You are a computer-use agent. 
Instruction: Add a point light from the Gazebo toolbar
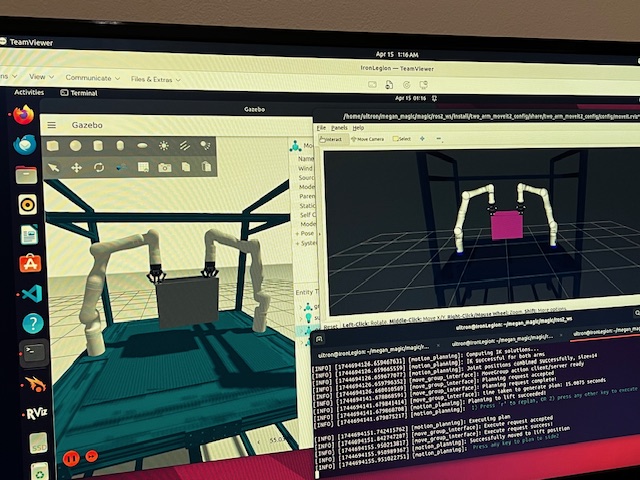click(164, 146)
